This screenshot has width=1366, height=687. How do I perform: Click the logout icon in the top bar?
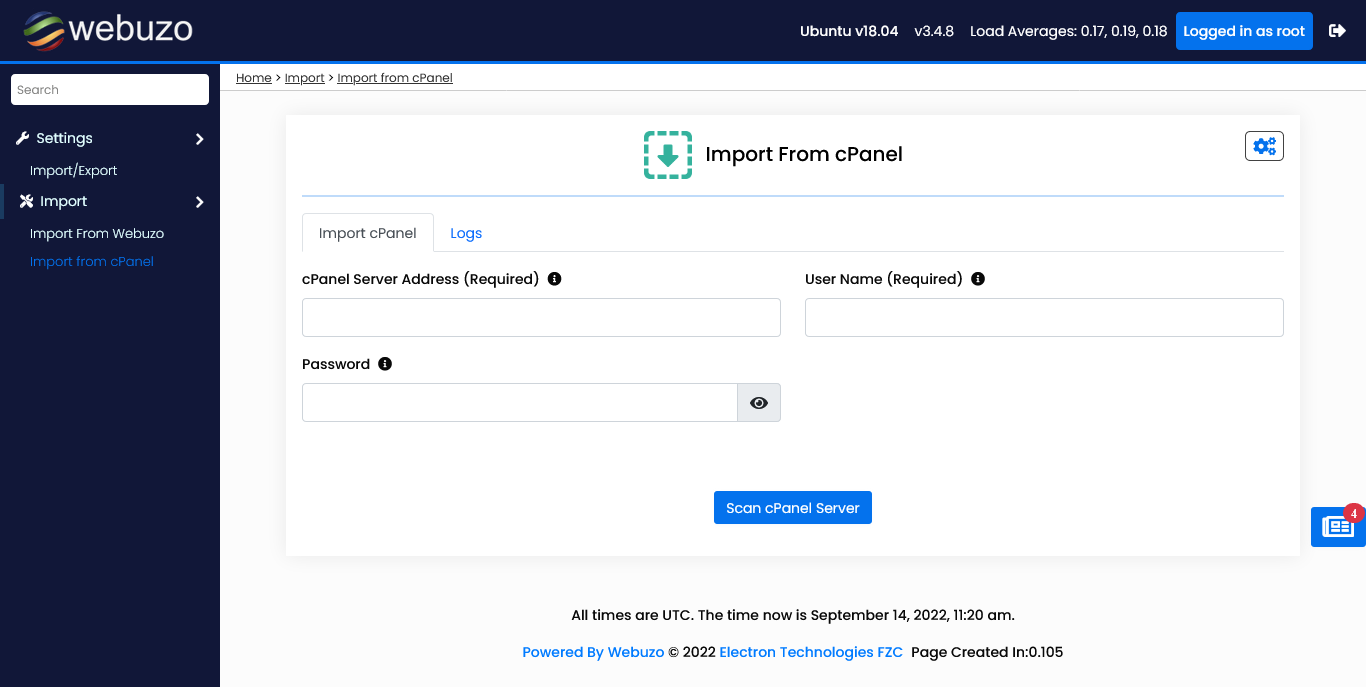click(x=1337, y=30)
